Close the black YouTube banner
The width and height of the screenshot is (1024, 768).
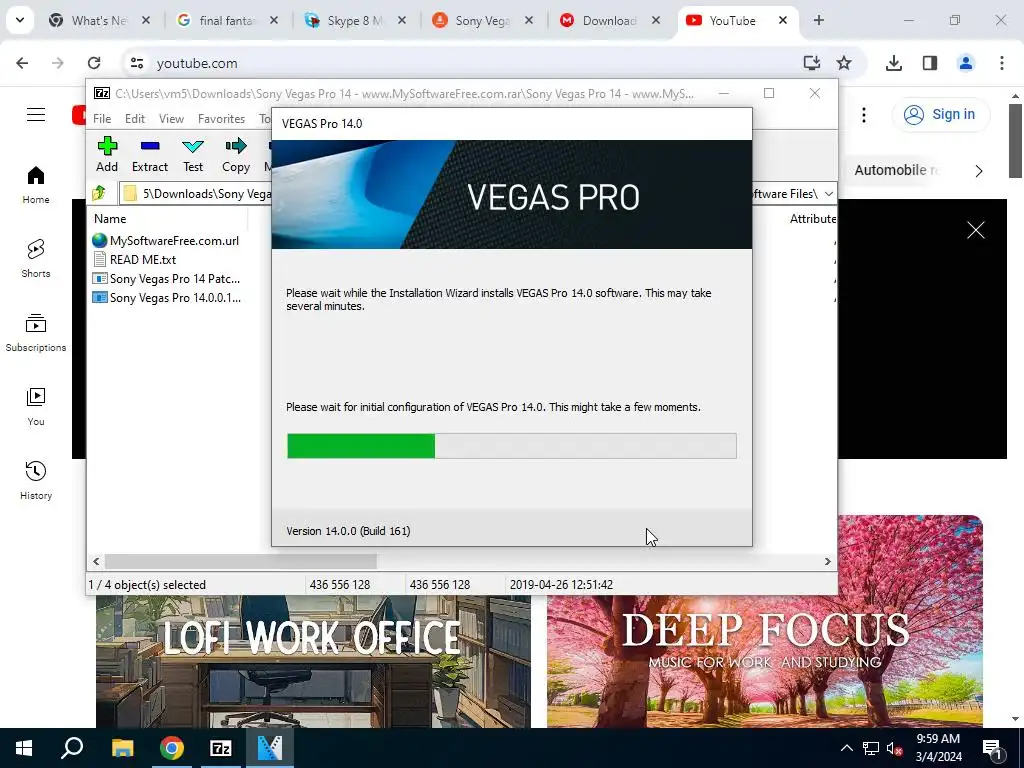click(976, 230)
